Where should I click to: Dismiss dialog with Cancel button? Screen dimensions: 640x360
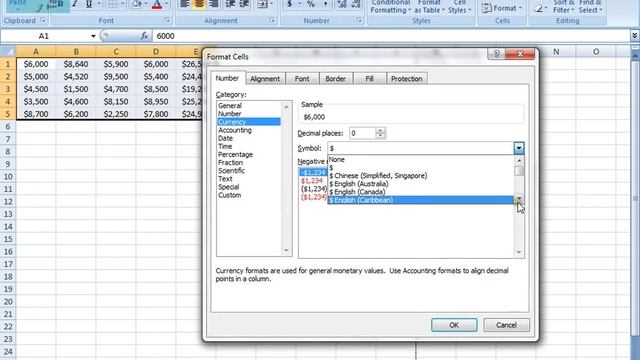(x=506, y=325)
